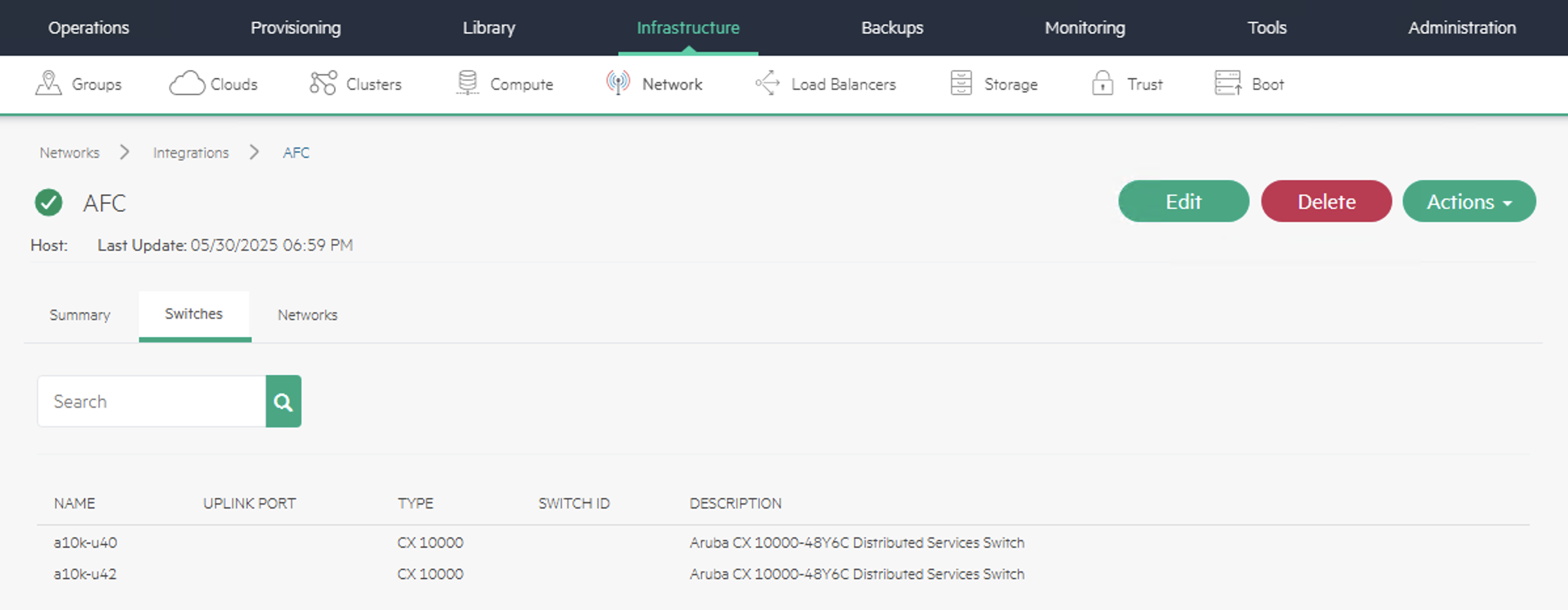Select switch a10k-u40 in the table
The image size is (1568, 610).
click(85, 543)
